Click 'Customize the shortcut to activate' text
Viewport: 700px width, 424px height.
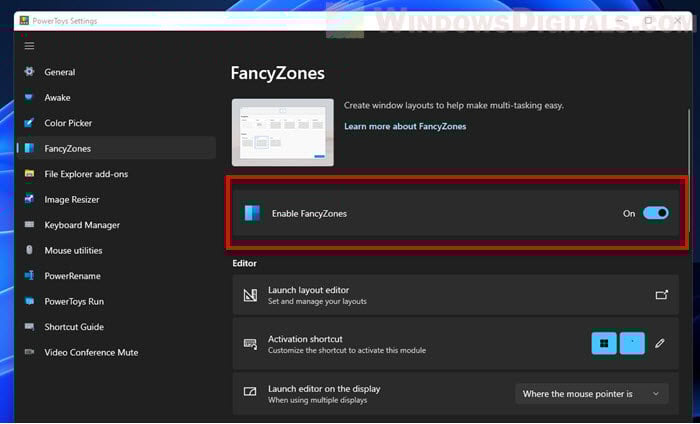coord(346,350)
